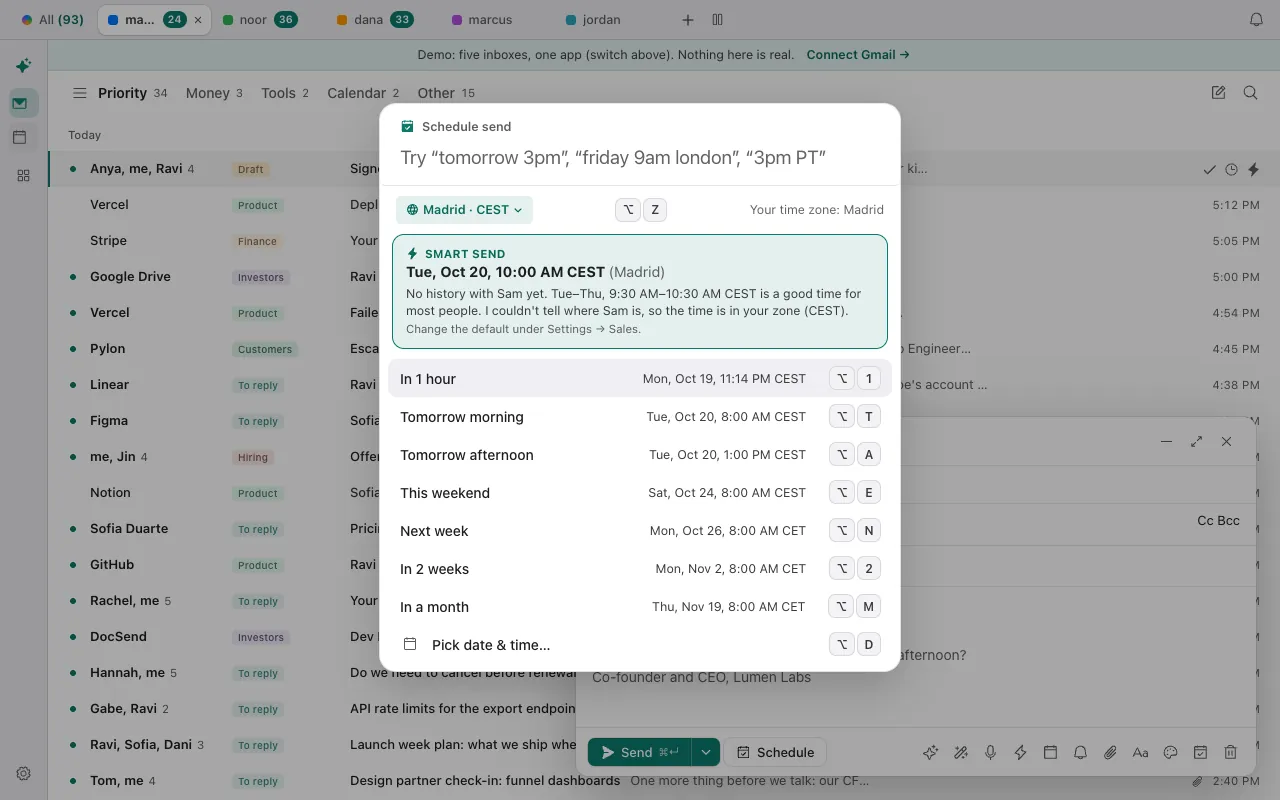
Task: Open the Madrid · CEST timezone dropdown
Action: pyautogui.click(x=464, y=210)
